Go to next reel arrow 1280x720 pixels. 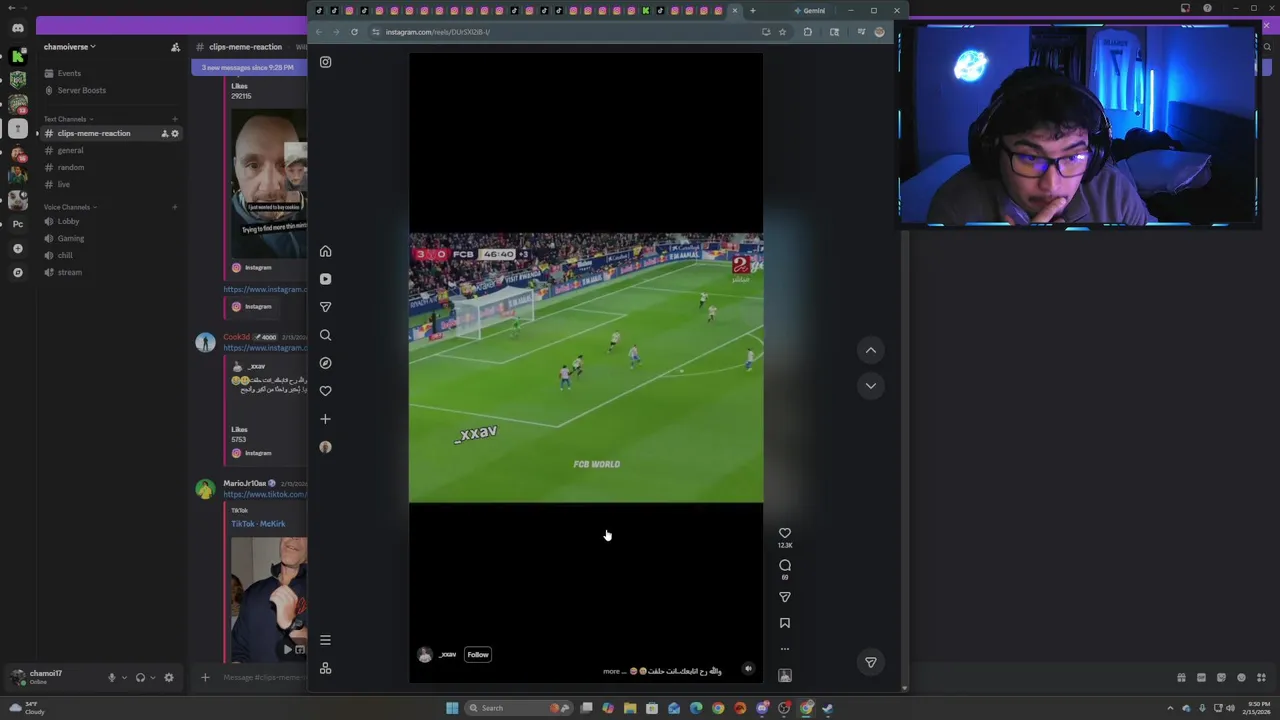[x=871, y=385]
